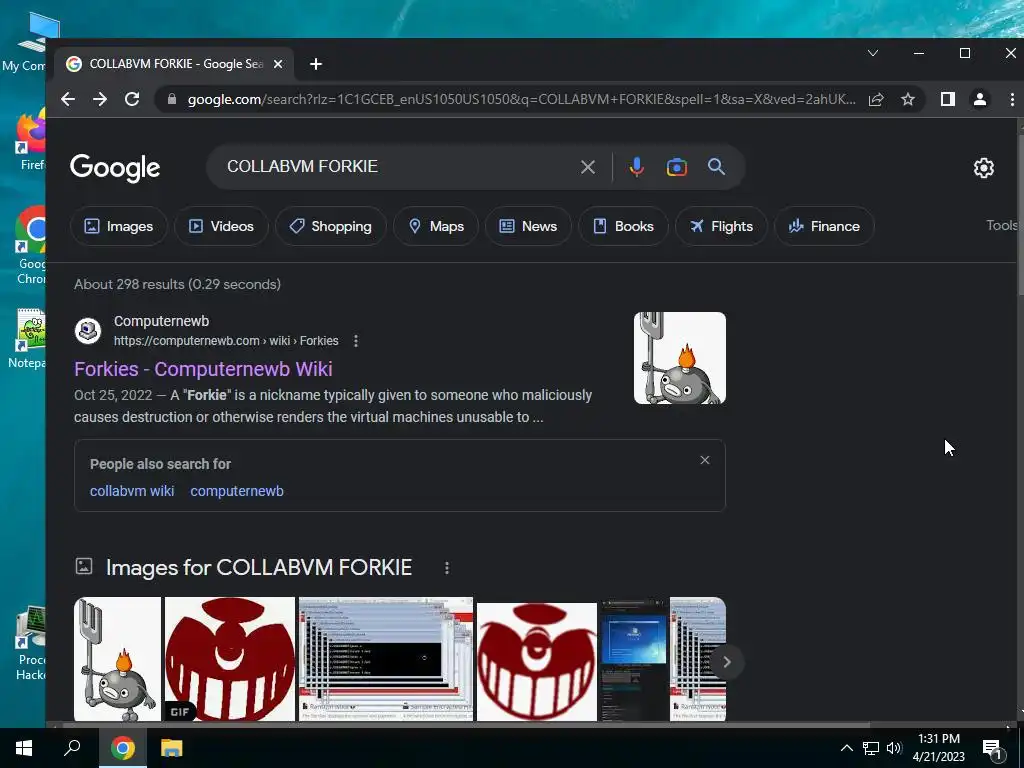Image resolution: width=1024 pixels, height=768 pixels.
Task: View site information via the lock icon
Action: 172,99
